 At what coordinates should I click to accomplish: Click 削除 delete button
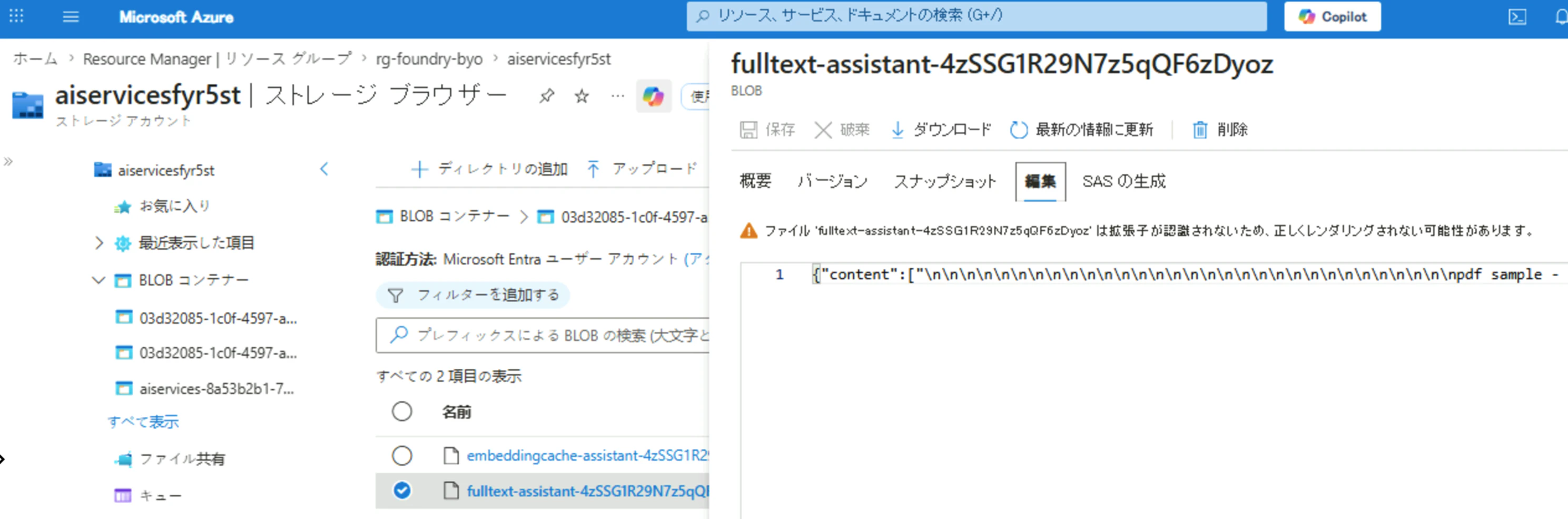[x=1220, y=129]
